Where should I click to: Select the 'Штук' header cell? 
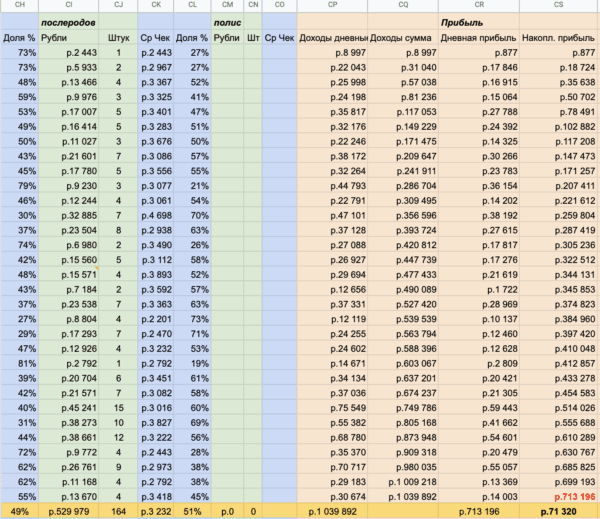pyautogui.click(x=118, y=38)
